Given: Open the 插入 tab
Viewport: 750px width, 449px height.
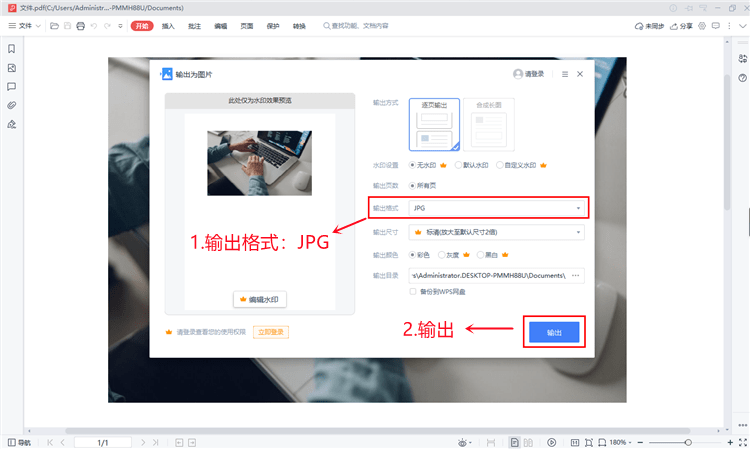Looking at the screenshot, I should [x=168, y=26].
